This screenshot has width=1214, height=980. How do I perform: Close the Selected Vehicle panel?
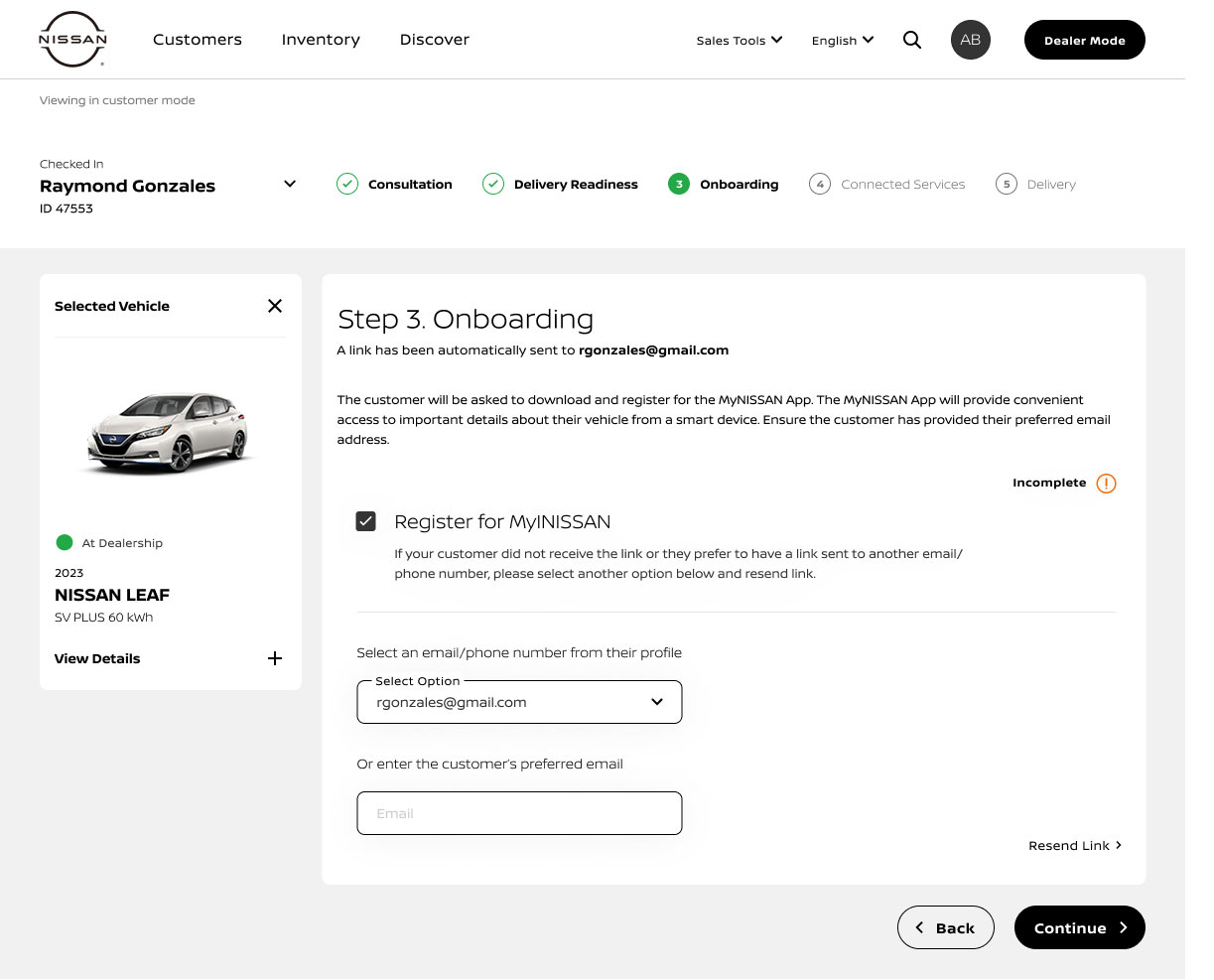point(275,306)
